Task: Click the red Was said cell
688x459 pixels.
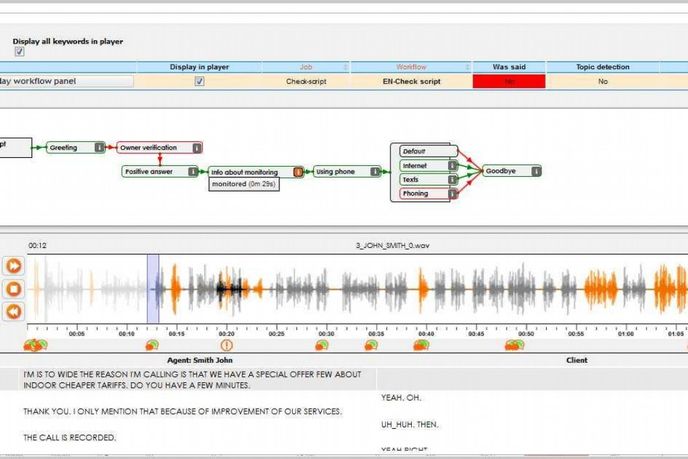Action: click(x=509, y=81)
